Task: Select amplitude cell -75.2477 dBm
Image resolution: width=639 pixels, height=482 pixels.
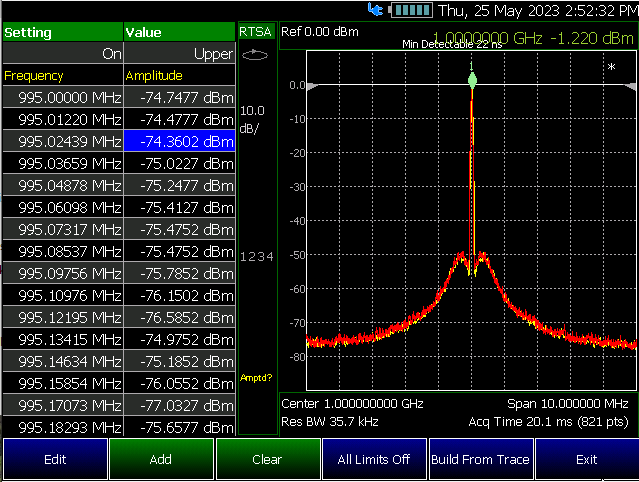Action: pos(180,185)
